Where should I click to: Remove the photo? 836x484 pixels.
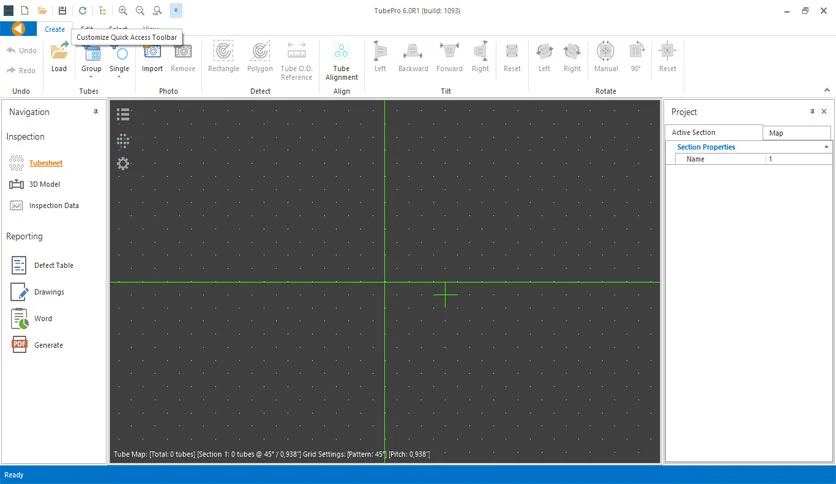[x=183, y=58]
